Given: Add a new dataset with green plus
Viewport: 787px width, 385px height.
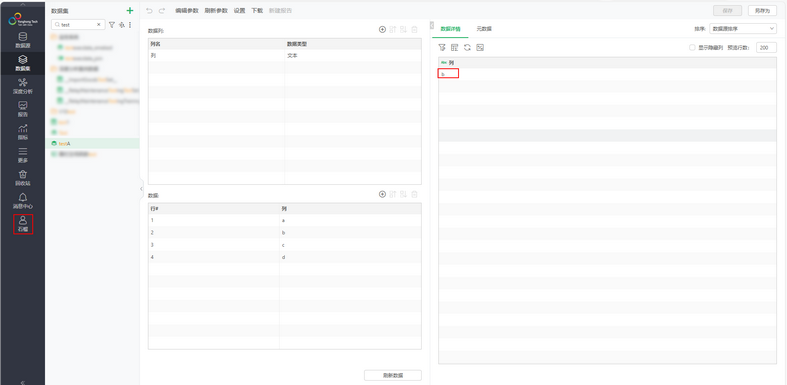Looking at the screenshot, I should click(x=130, y=11).
